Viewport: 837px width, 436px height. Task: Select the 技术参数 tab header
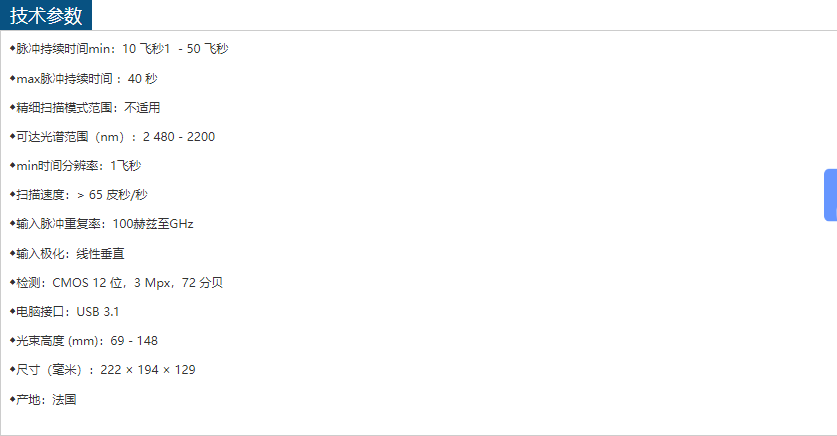tap(46, 15)
